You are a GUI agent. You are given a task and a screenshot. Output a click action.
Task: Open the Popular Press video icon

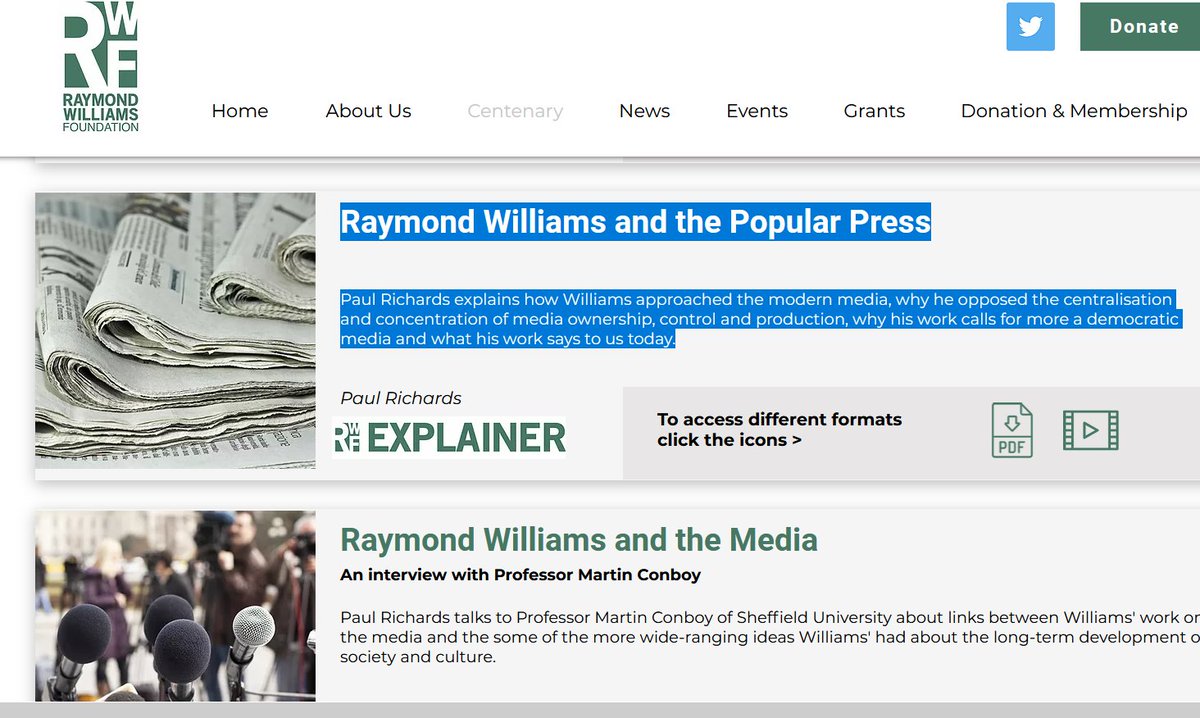coord(1090,430)
